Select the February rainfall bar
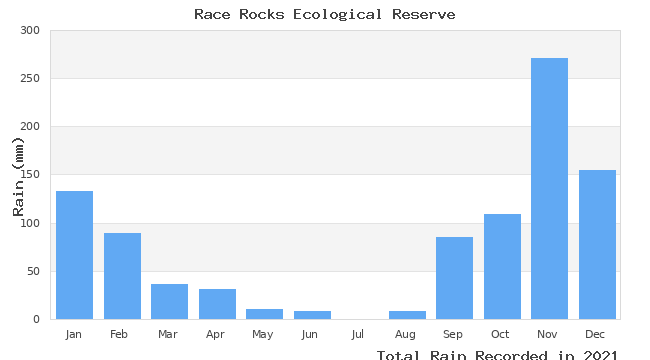This screenshot has width=650, height=360. click(122, 276)
